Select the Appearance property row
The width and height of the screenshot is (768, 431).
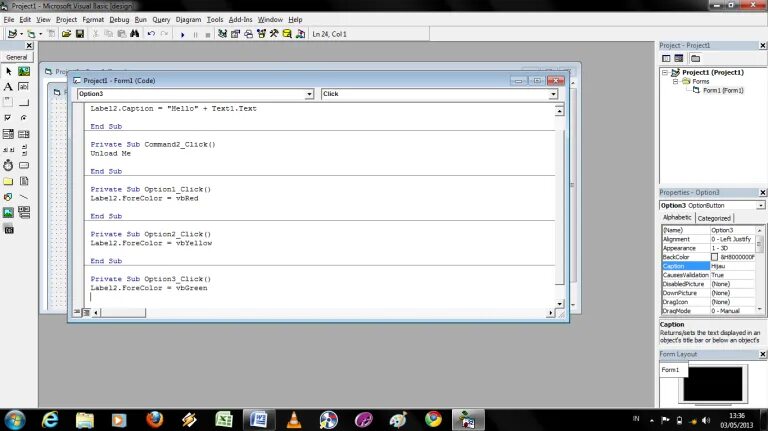tap(708, 248)
